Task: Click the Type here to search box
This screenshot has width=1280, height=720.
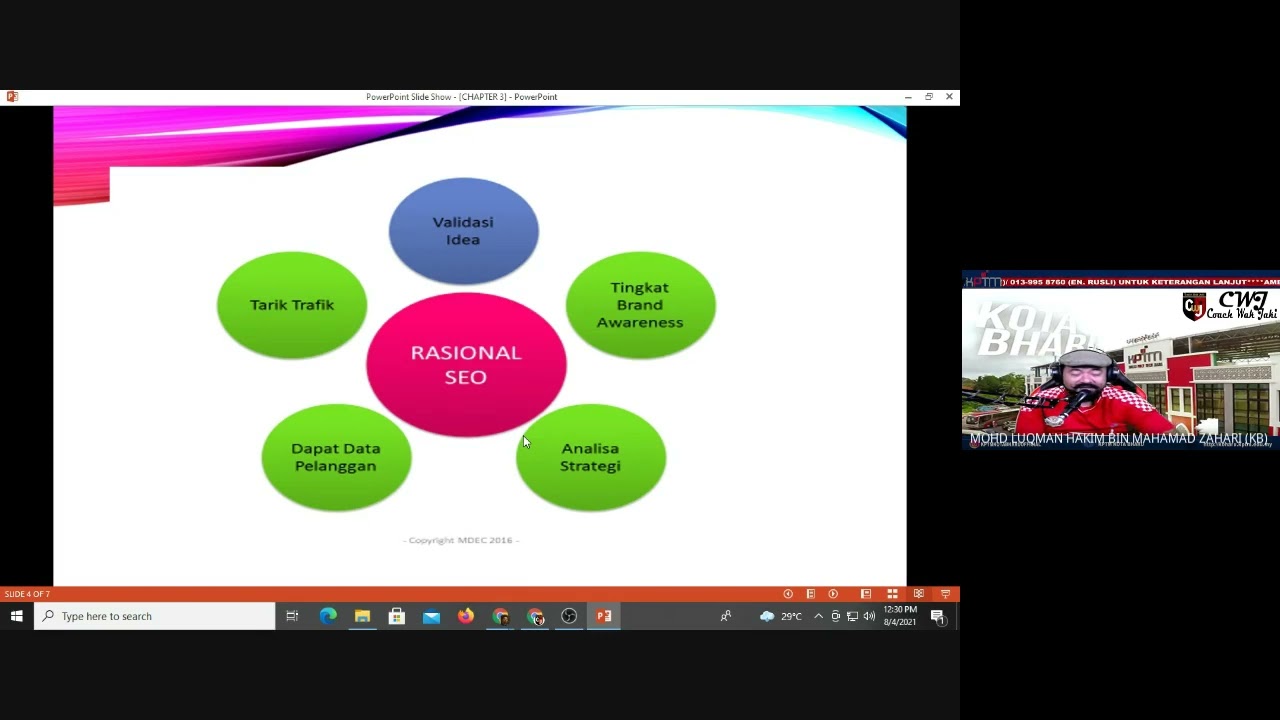Action: [155, 616]
